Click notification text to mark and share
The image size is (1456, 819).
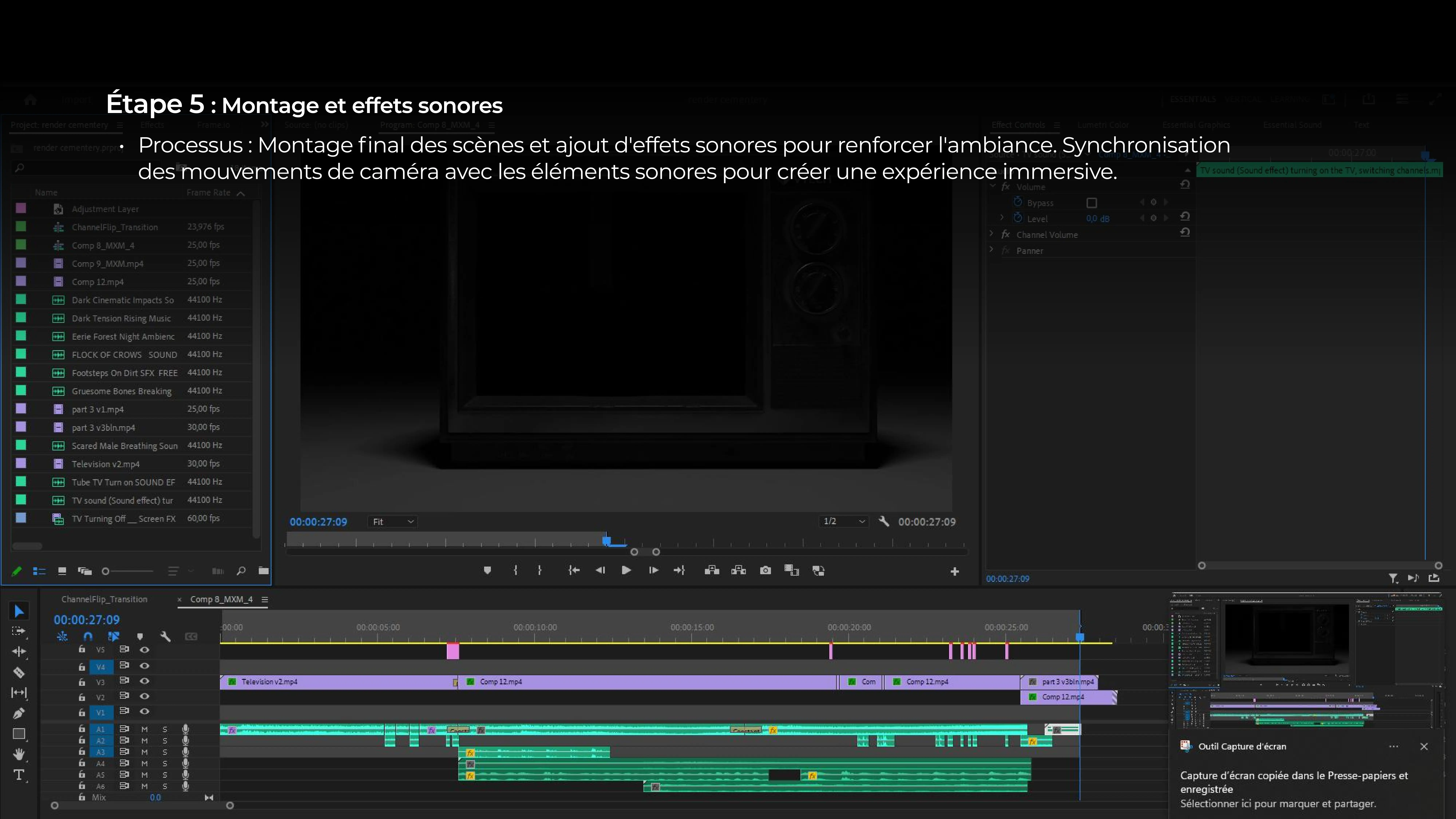(x=1278, y=804)
